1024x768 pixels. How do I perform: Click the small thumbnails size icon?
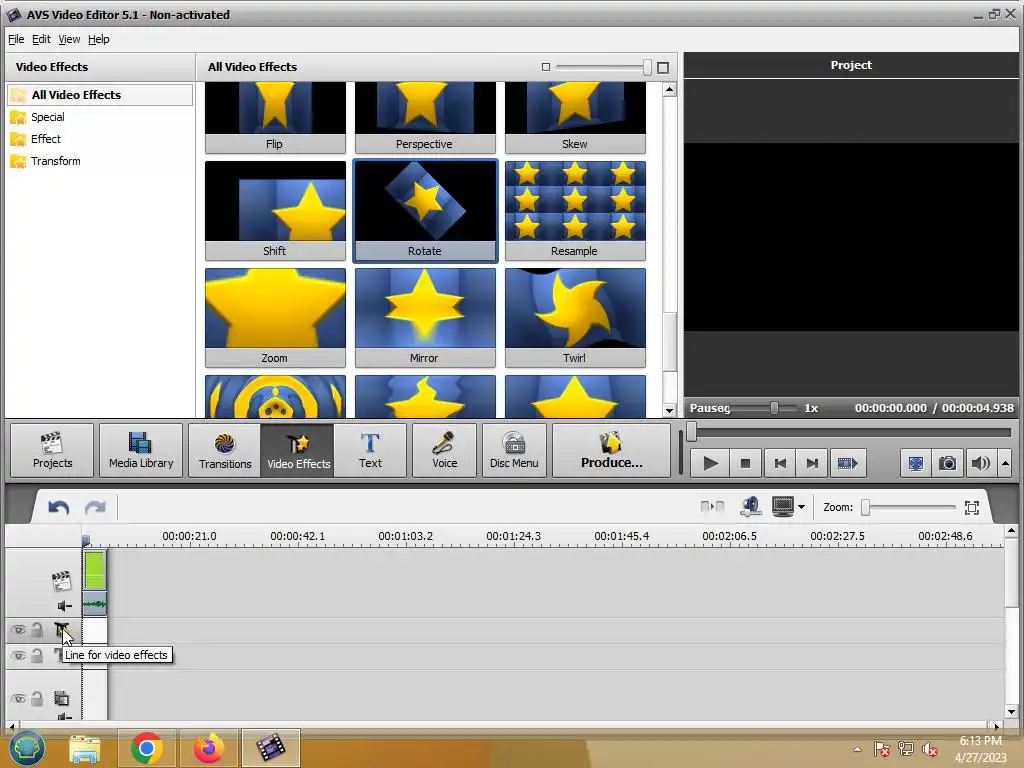pos(546,67)
